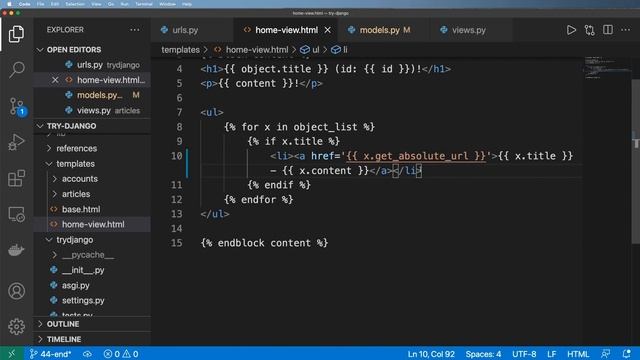Open the Remote Explorer view
The height and width of the screenshot is (360, 640).
[16, 214]
